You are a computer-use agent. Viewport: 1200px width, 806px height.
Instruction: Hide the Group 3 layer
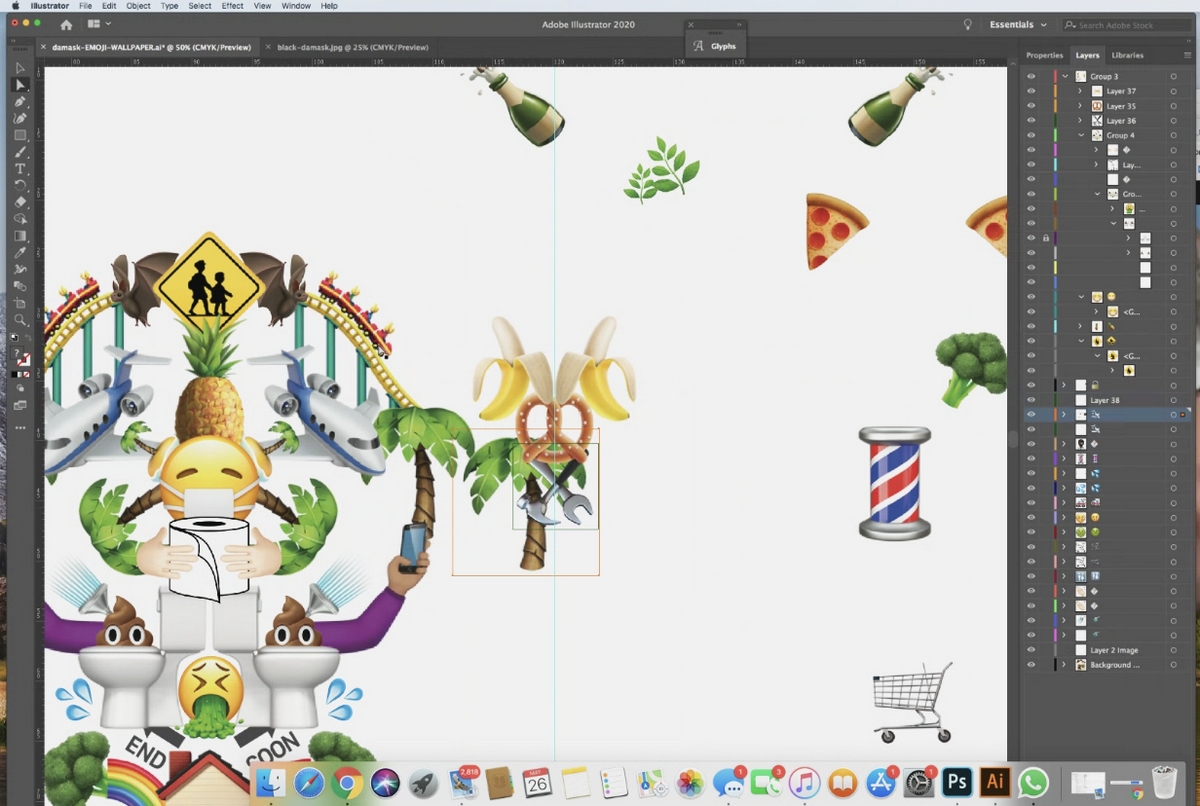(x=1031, y=76)
